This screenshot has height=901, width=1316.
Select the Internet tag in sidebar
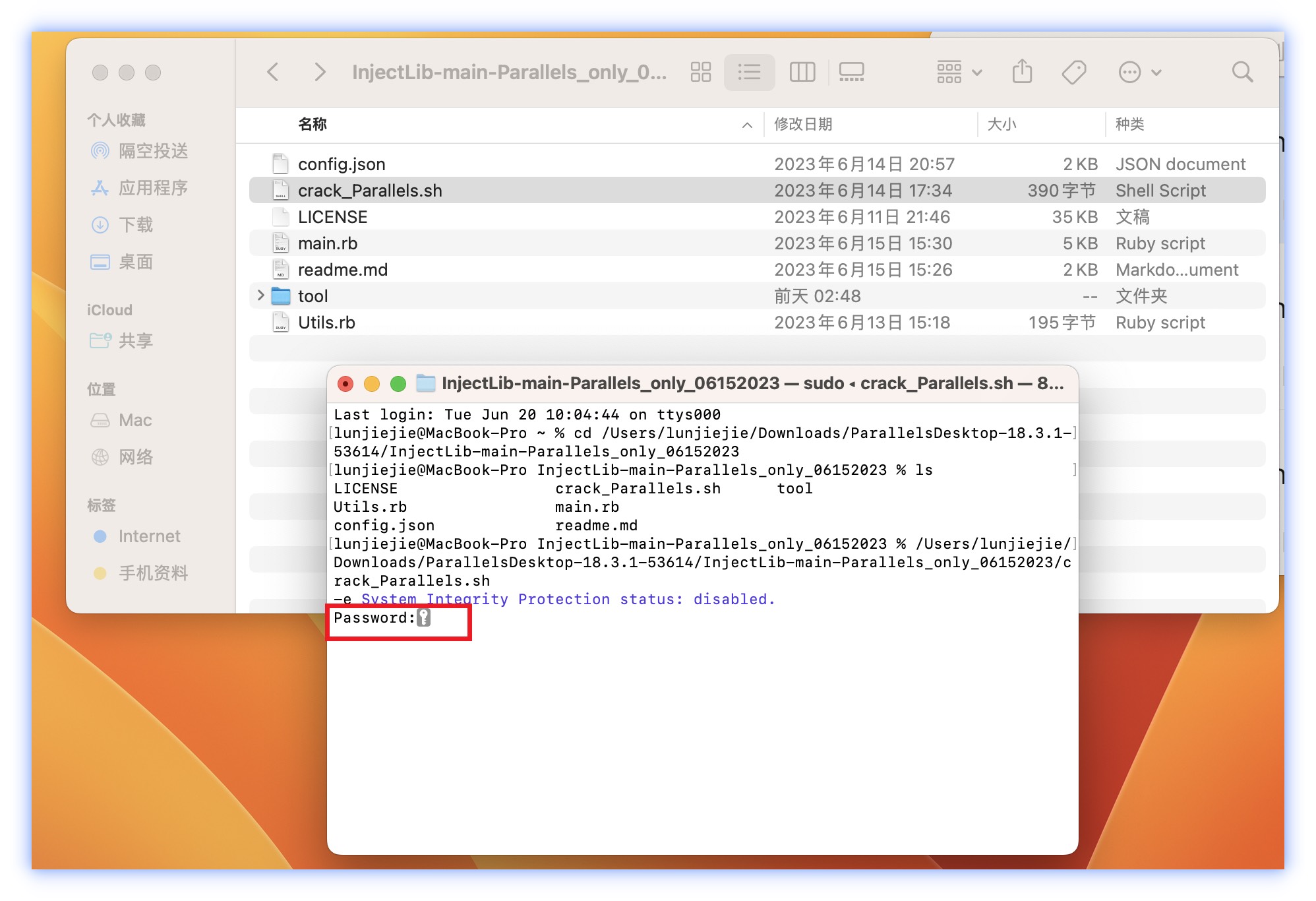pos(149,536)
